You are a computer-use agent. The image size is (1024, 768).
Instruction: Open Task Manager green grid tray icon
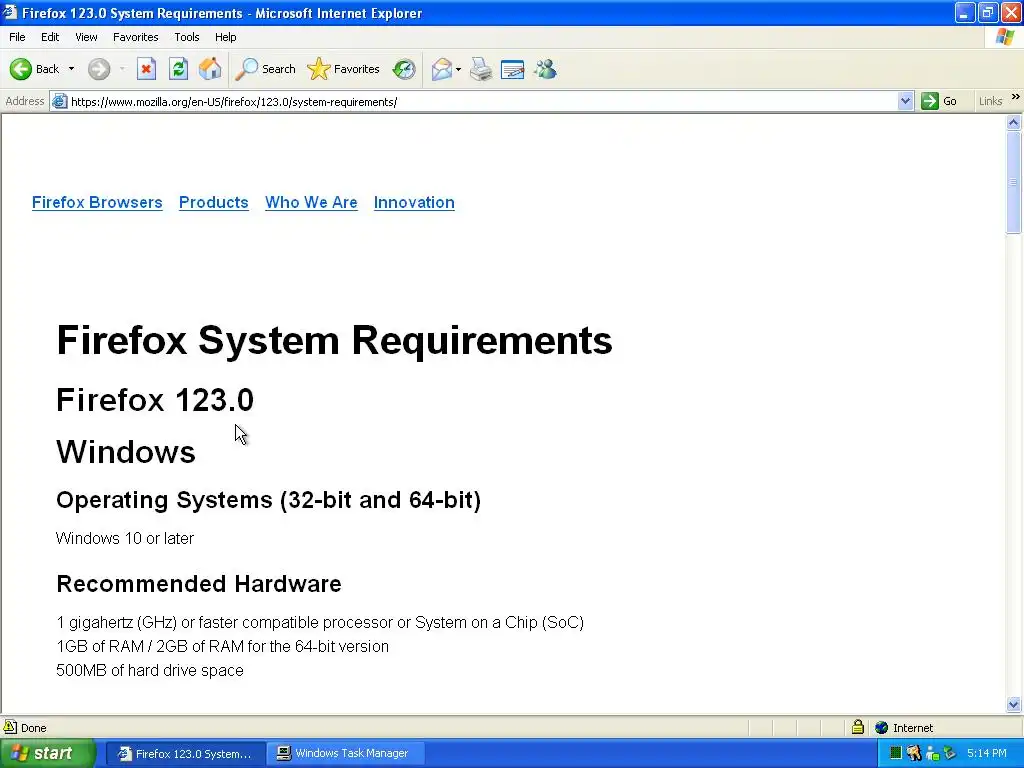tap(896, 753)
